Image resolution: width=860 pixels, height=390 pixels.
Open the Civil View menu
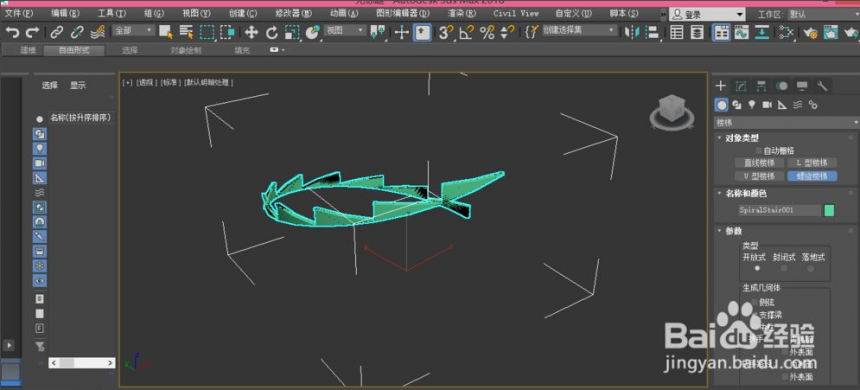(x=516, y=14)
